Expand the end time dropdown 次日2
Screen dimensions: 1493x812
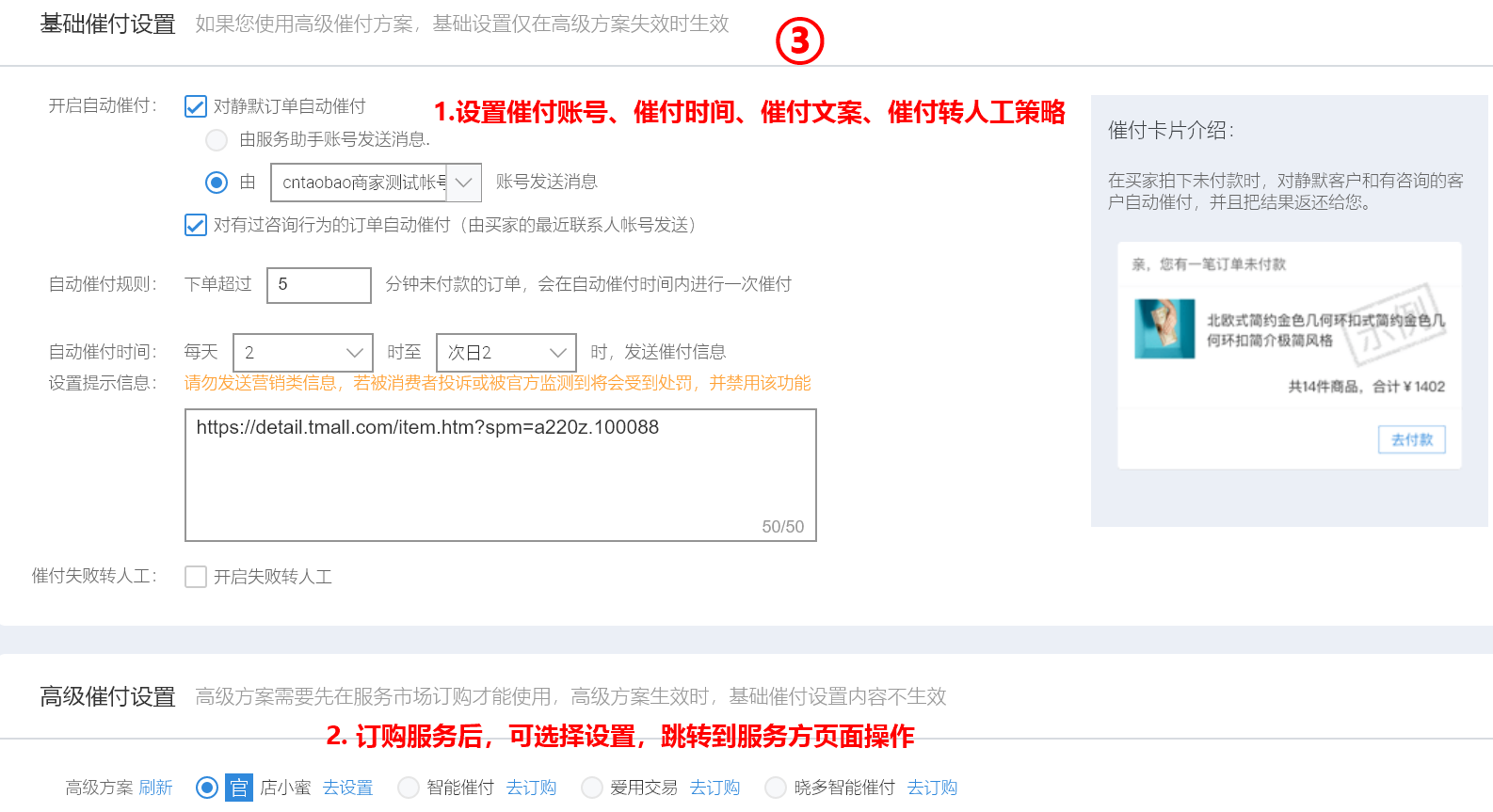(506, 353)
